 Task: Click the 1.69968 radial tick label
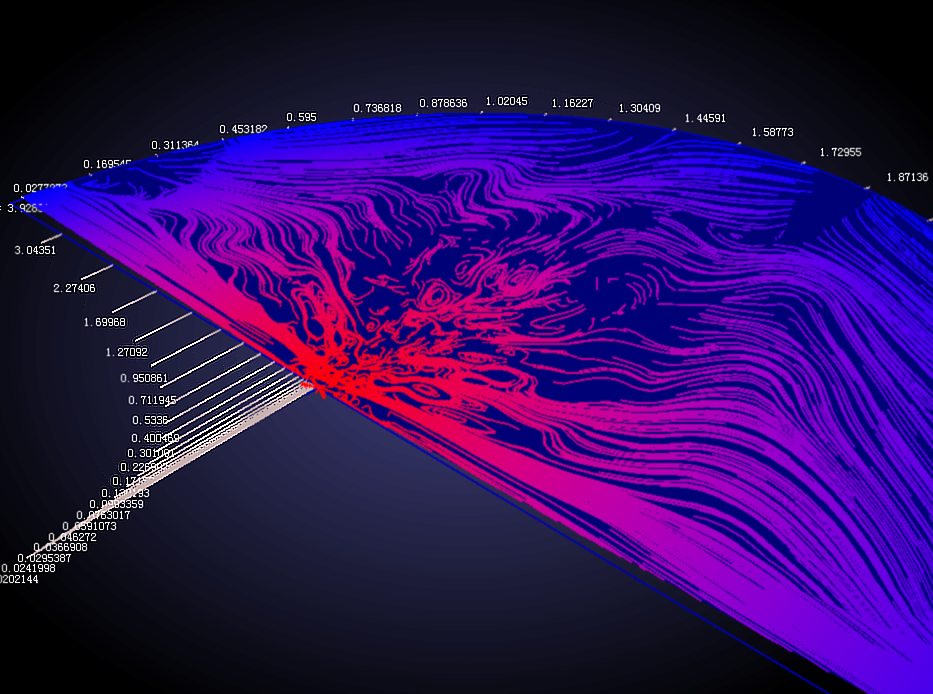pos(106,322)
